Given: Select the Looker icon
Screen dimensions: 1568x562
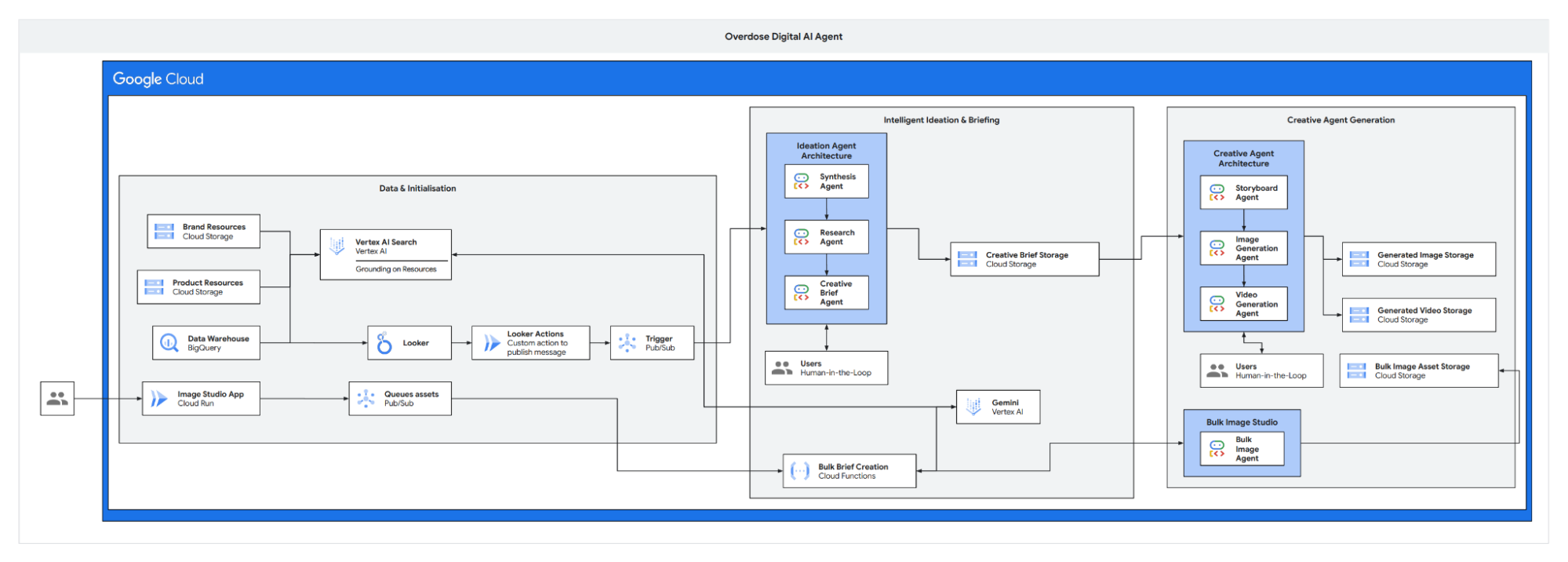Looking at the screenshot, I should 384,343.
